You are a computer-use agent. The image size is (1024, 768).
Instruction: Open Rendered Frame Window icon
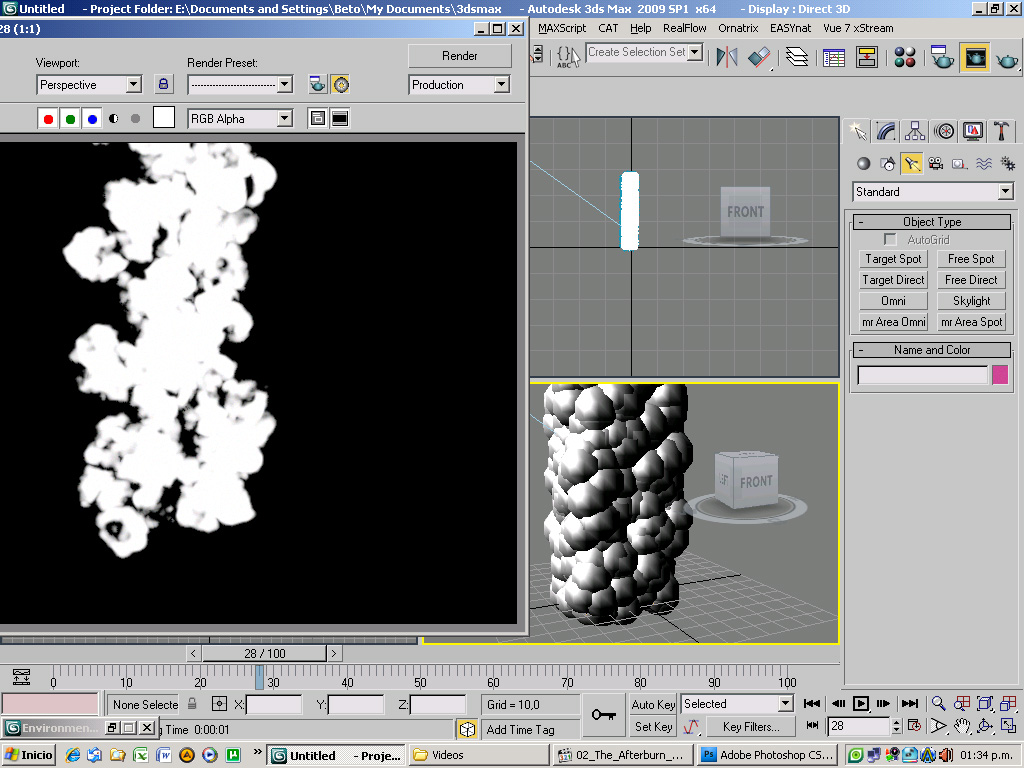(x=975, y=58)
